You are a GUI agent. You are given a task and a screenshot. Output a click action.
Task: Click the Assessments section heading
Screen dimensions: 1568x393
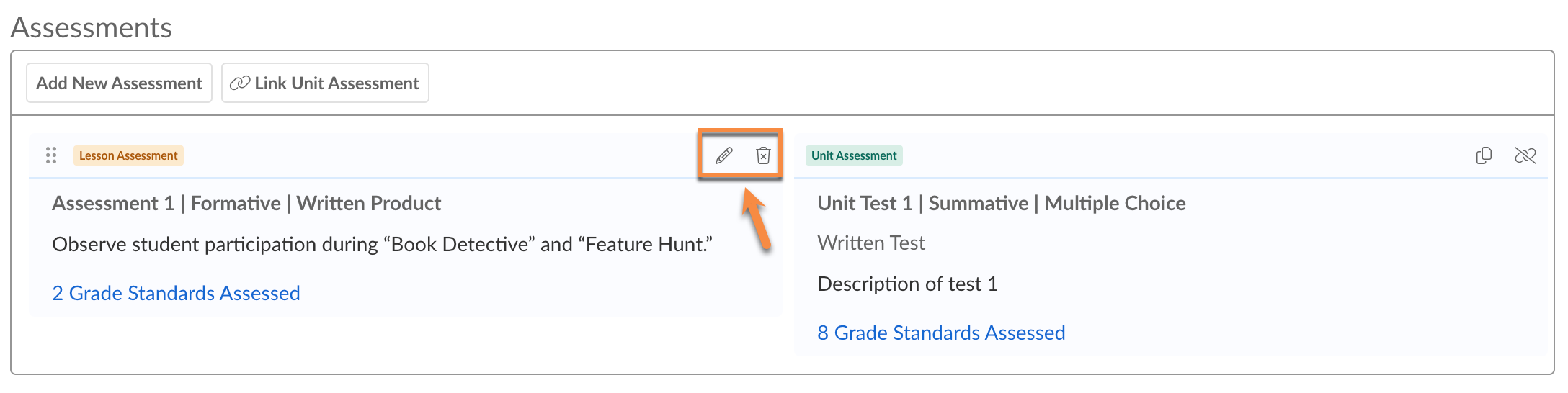pos(92,27)
